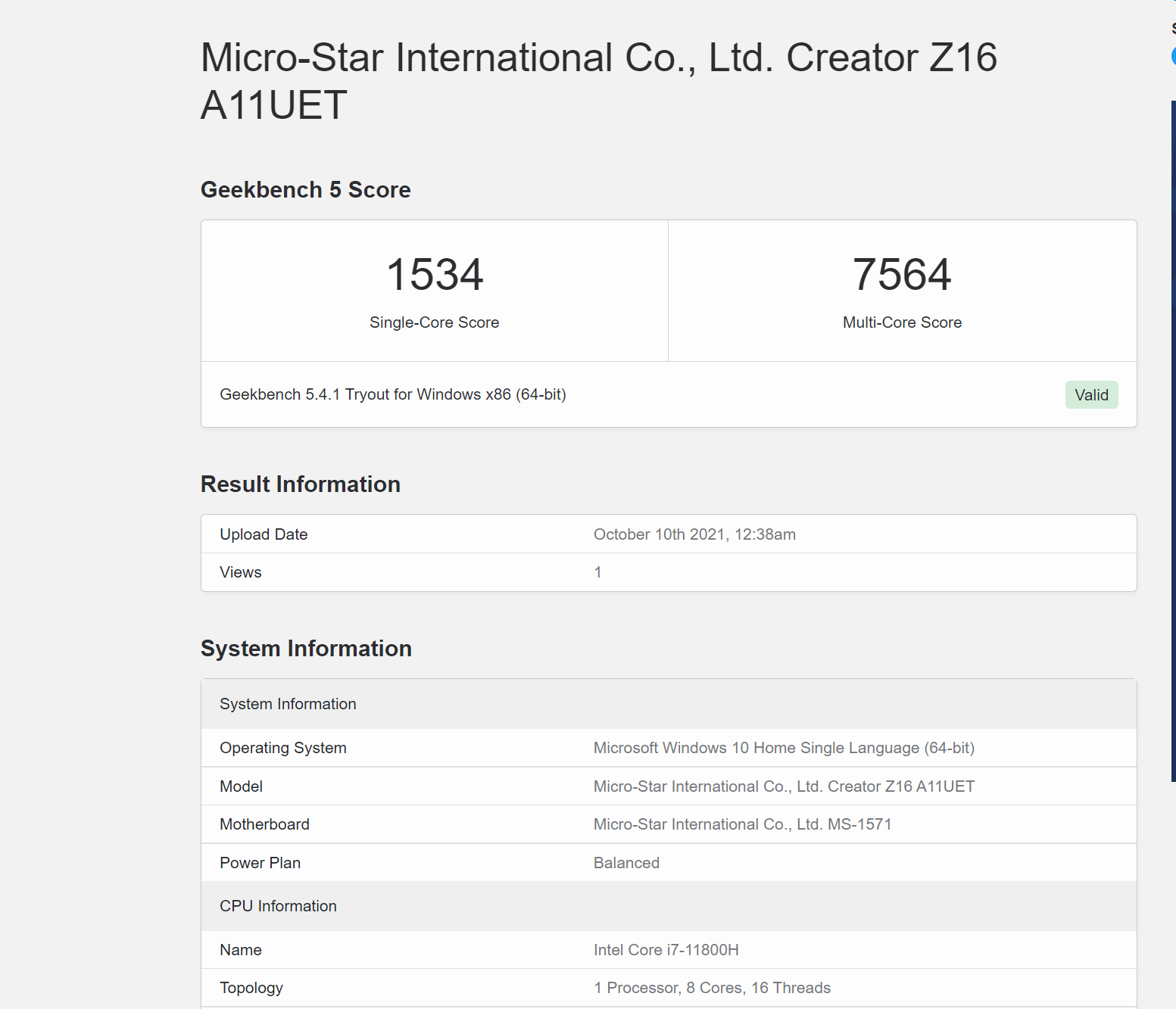Select the Views count value 1

[597, 572]
